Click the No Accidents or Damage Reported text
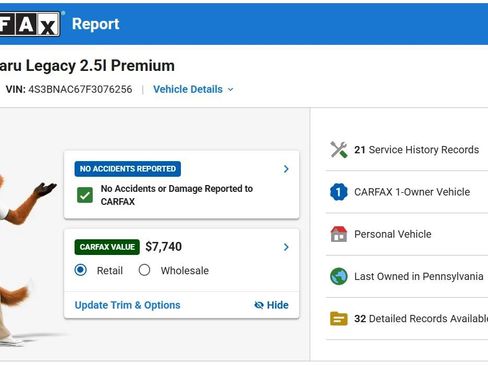This screenshot has height=366, width=488. point(177,195)
